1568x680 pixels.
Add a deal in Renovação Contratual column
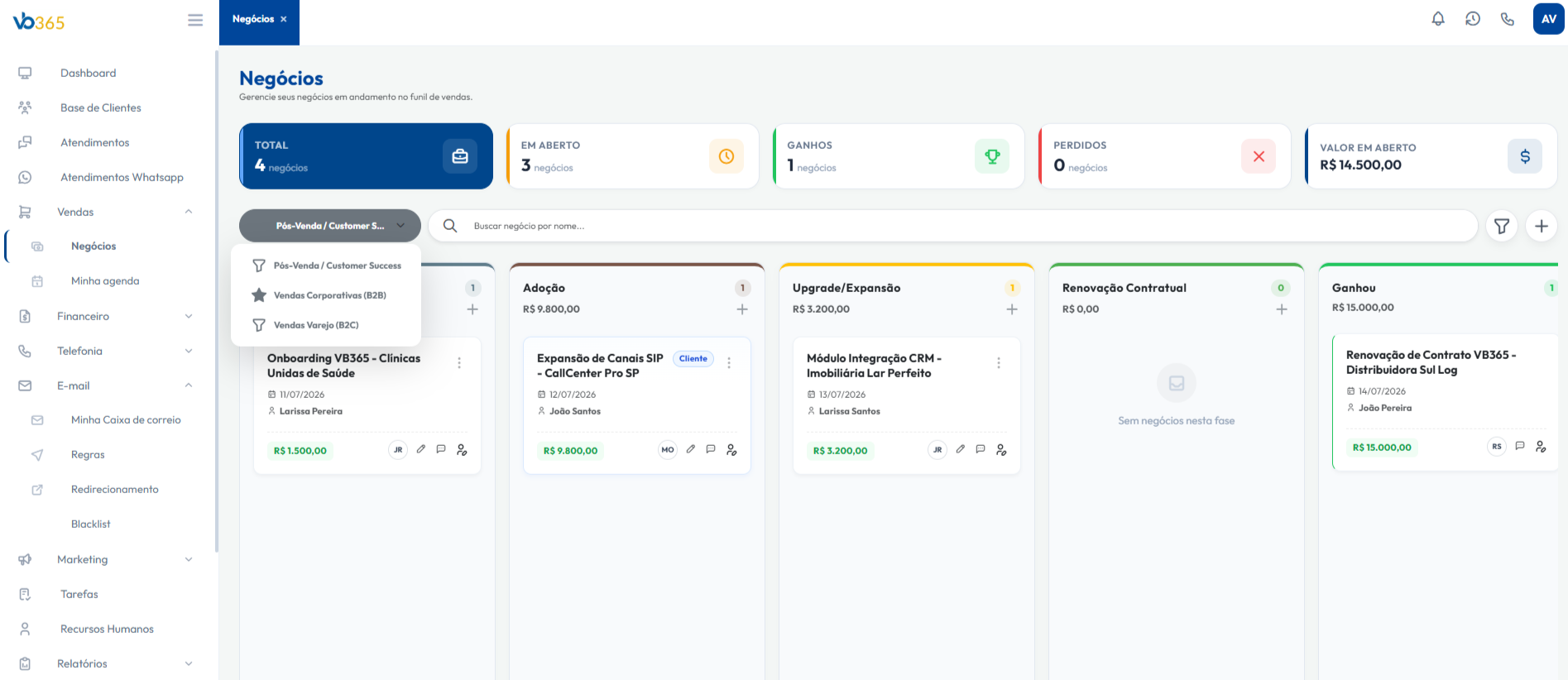[1282, 309]
